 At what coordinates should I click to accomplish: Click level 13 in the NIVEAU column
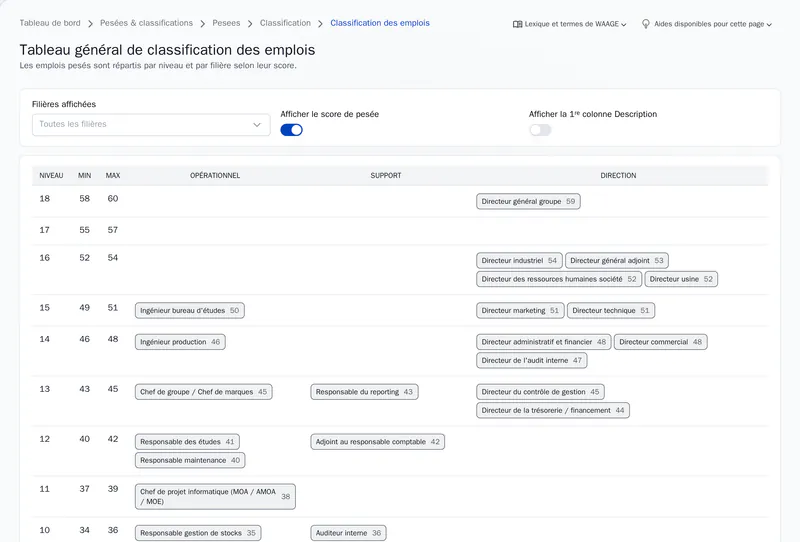(x=45, y=389)
